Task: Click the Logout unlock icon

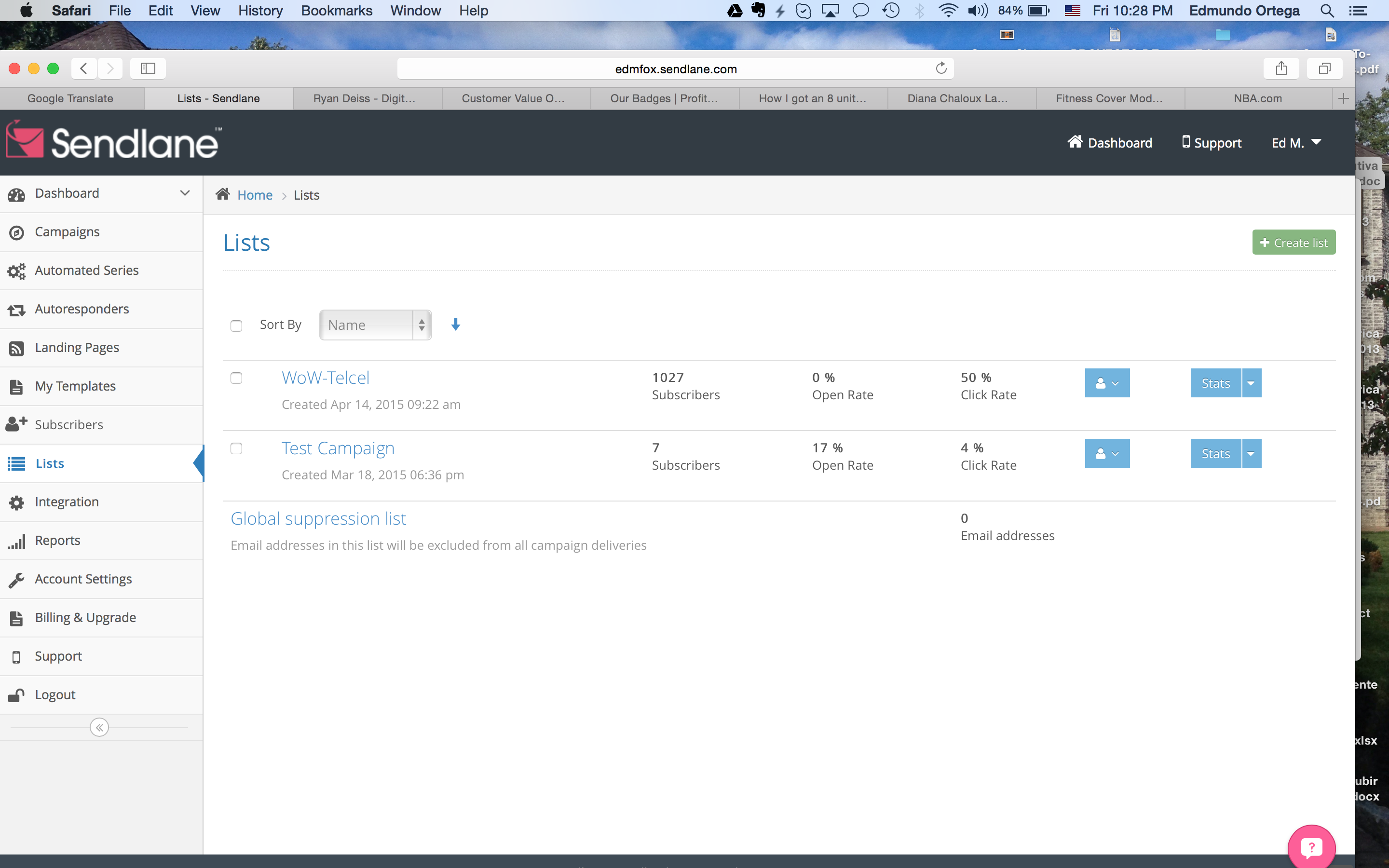Action: click(x=17, y=695)
